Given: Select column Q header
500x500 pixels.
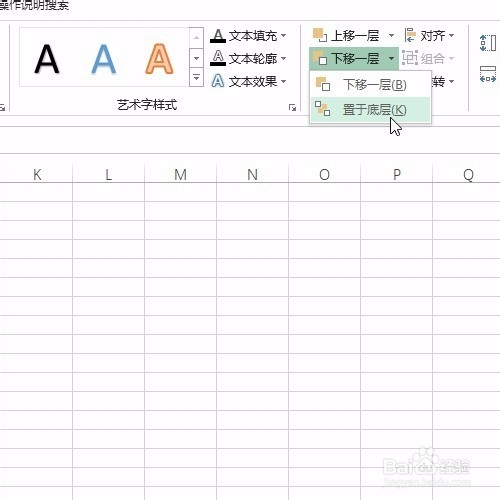Looking at the screenshot, I should 467,174.
